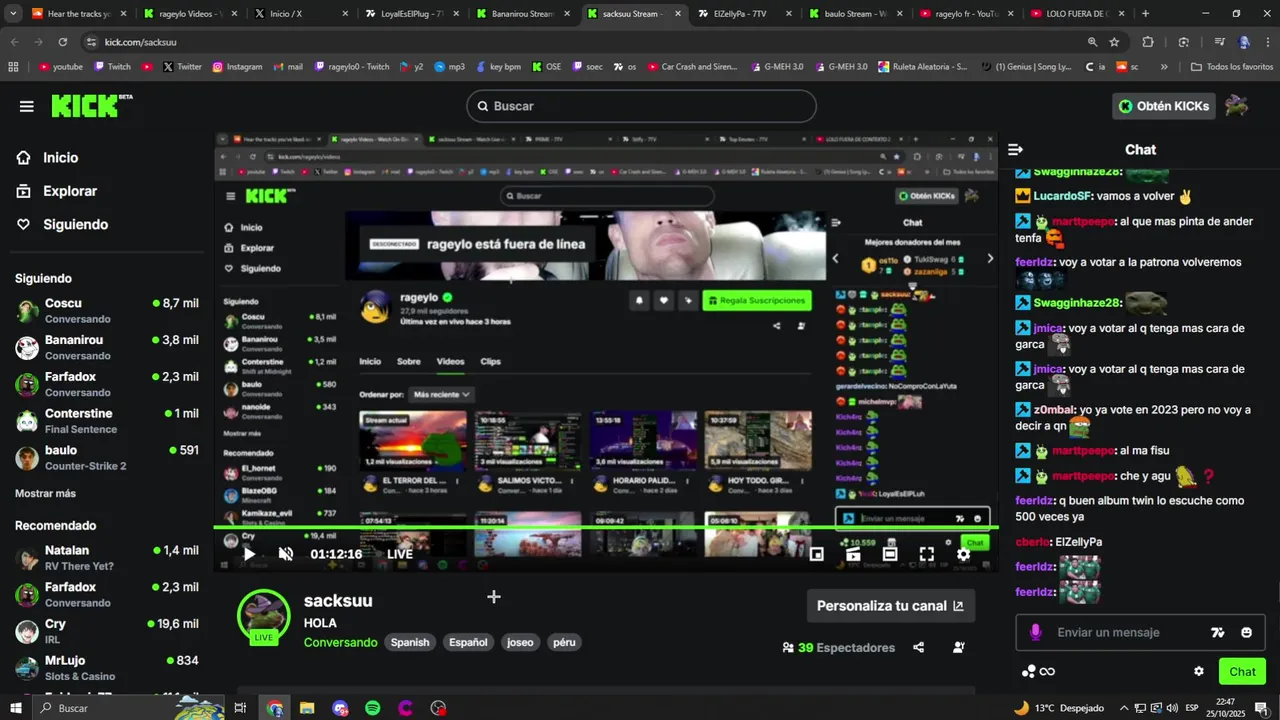The image size is (1280, 720).
Task: Open File Explorer from taskbar
Action: (307, 708)
